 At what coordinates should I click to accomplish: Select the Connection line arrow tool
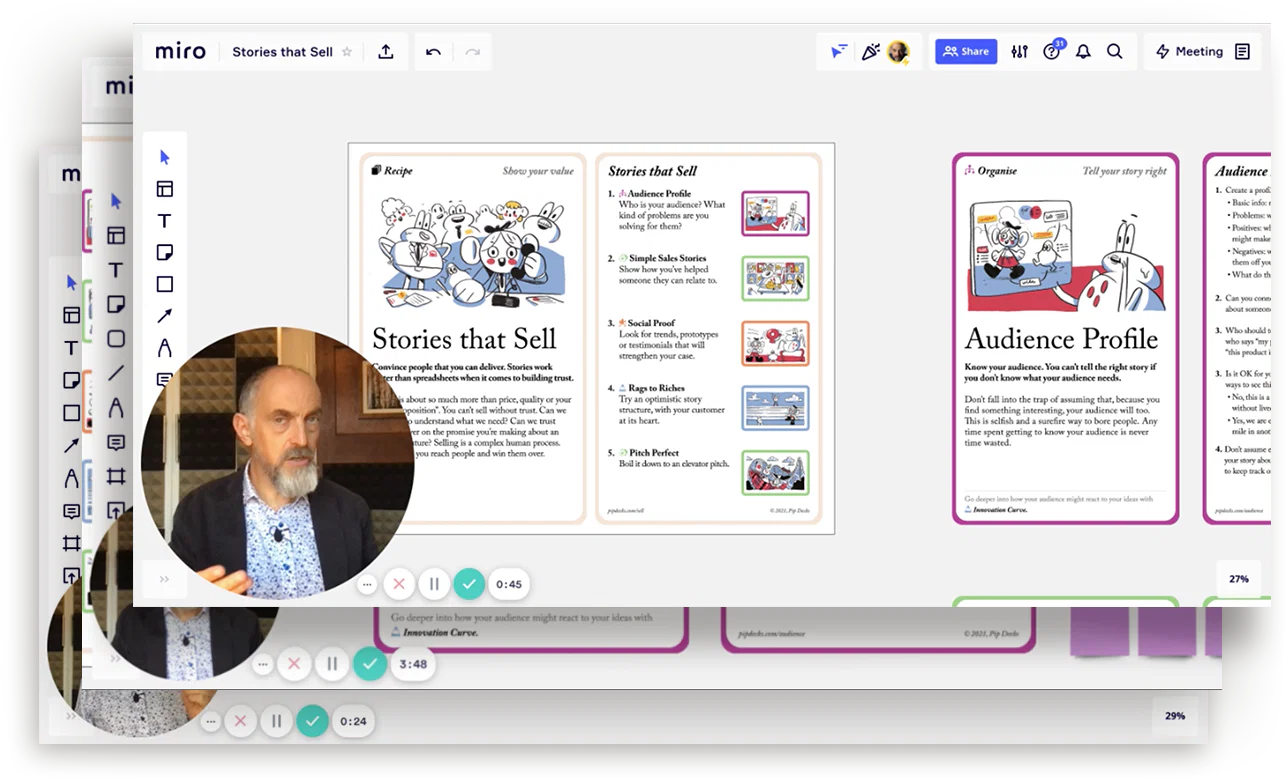[165, 316]
